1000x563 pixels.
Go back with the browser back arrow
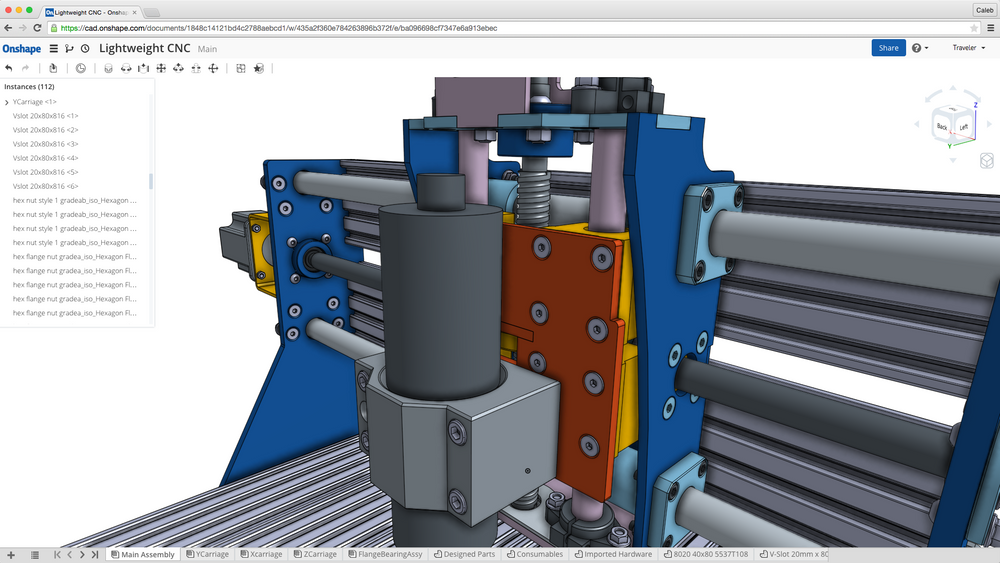[8, 28]
